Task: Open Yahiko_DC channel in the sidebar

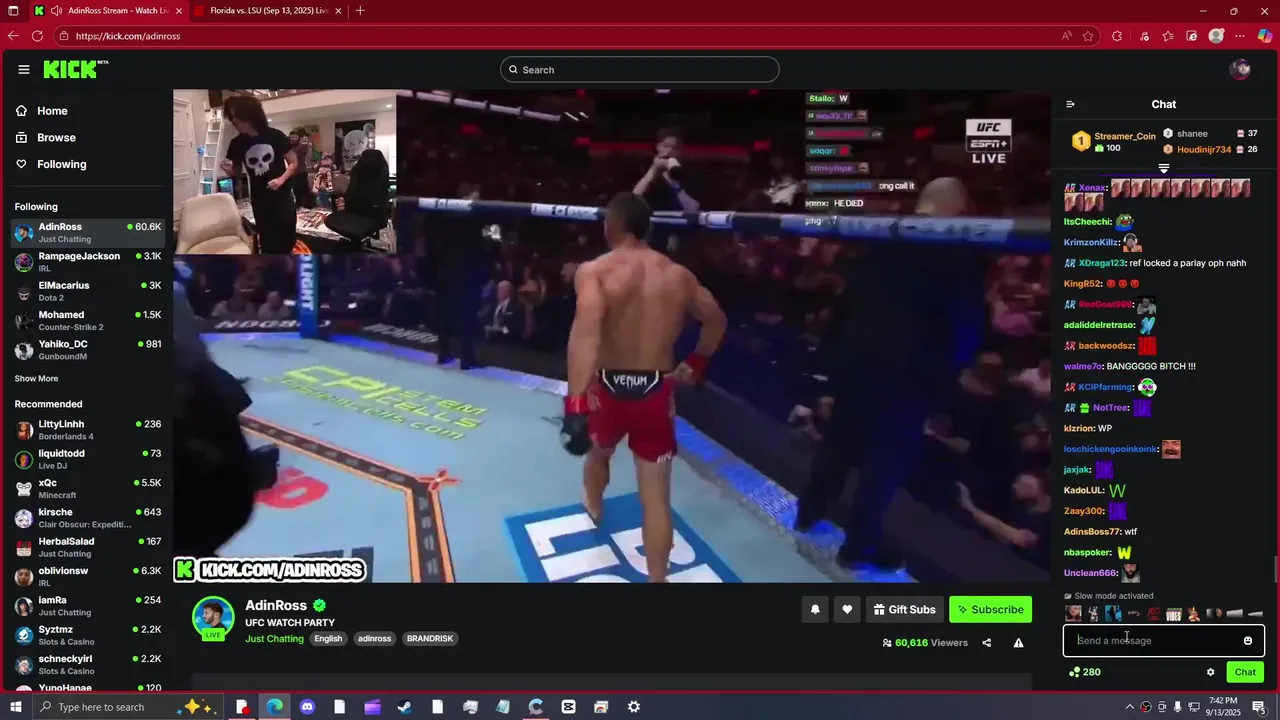Action: pyautogui.click(x=88, y=350)
